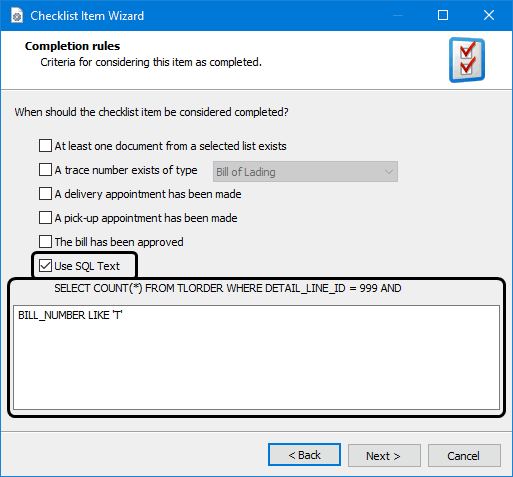Click the checklist clipboard icon in header
Viewport: 513px width, 477px height.
click(467, 60)
